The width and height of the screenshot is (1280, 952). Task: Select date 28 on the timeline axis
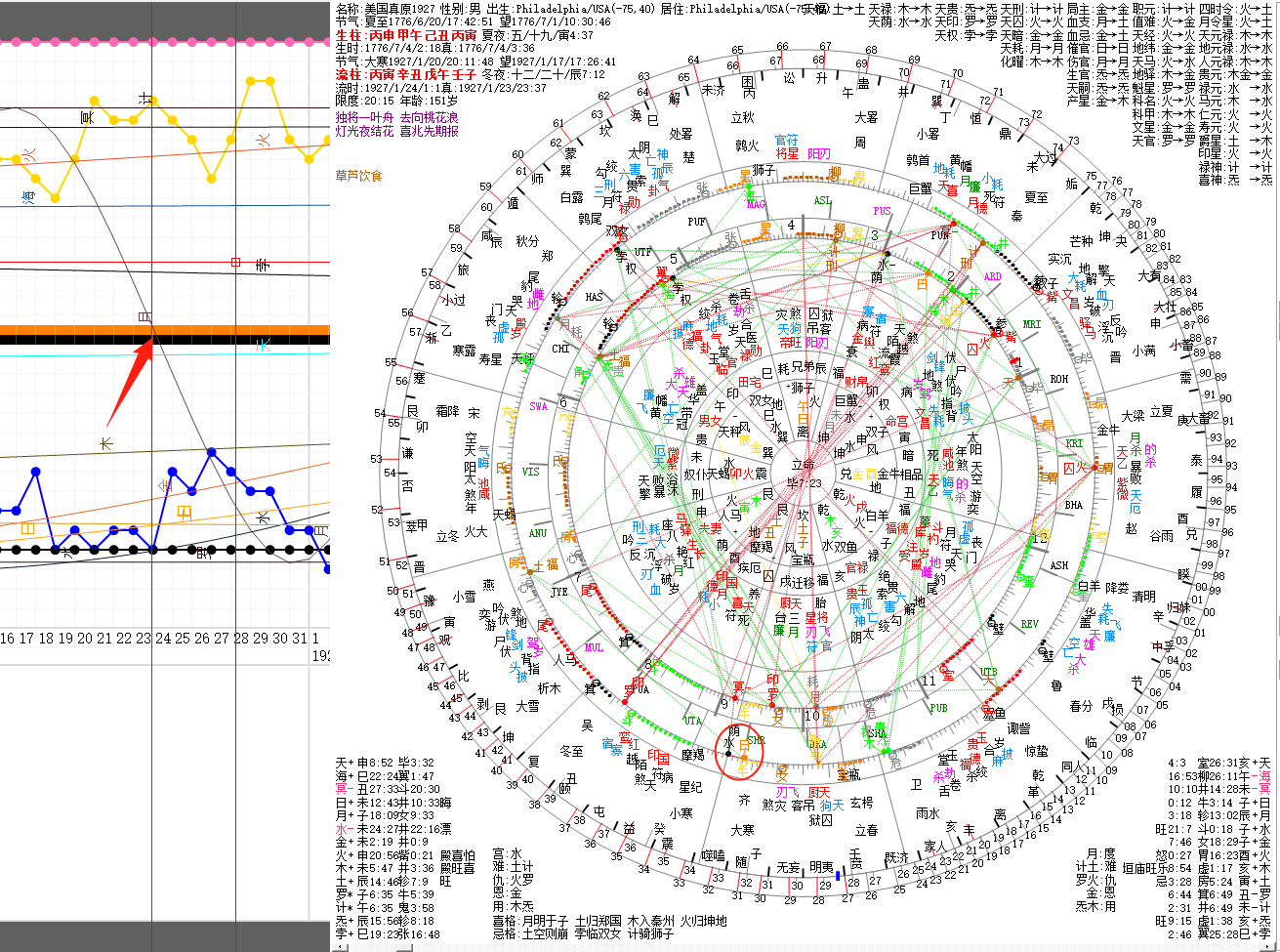241,638
